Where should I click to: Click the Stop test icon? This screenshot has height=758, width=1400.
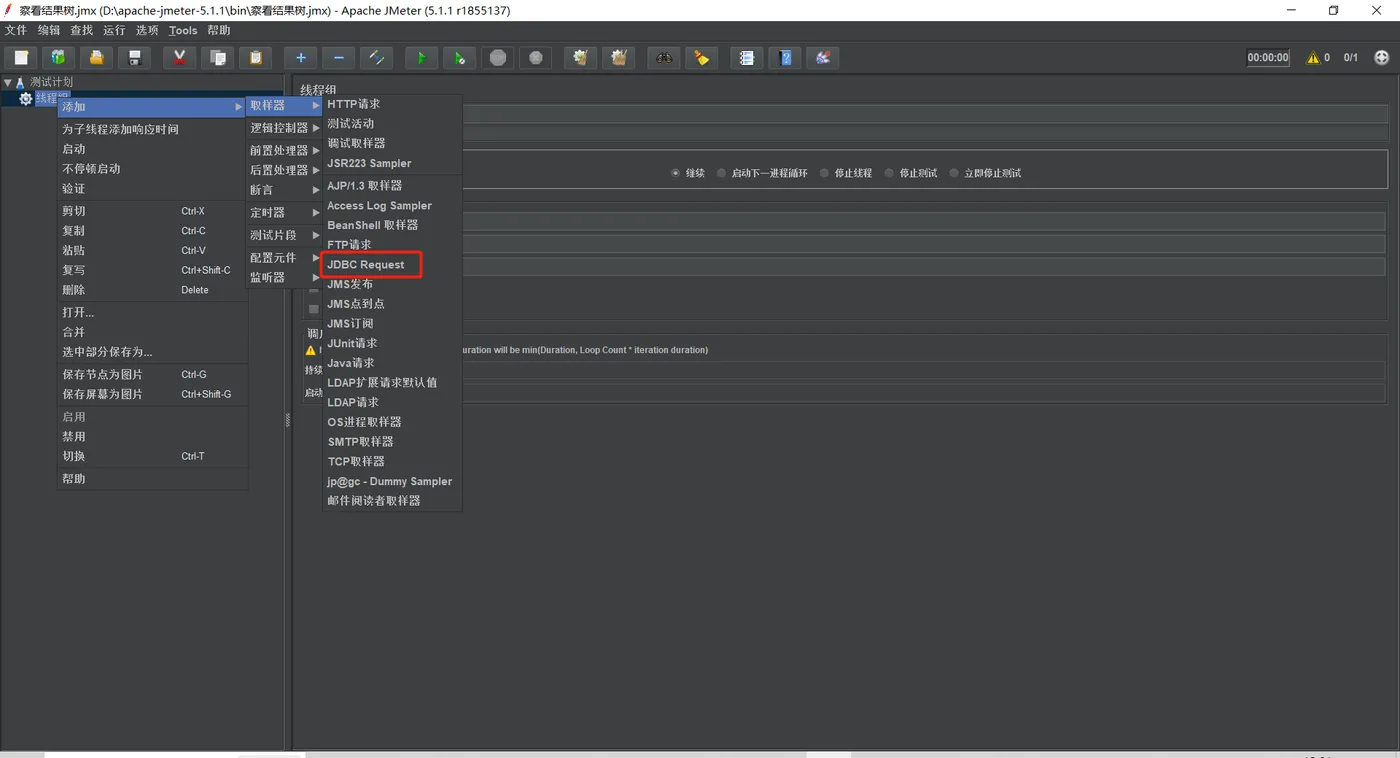click(497, 58)
